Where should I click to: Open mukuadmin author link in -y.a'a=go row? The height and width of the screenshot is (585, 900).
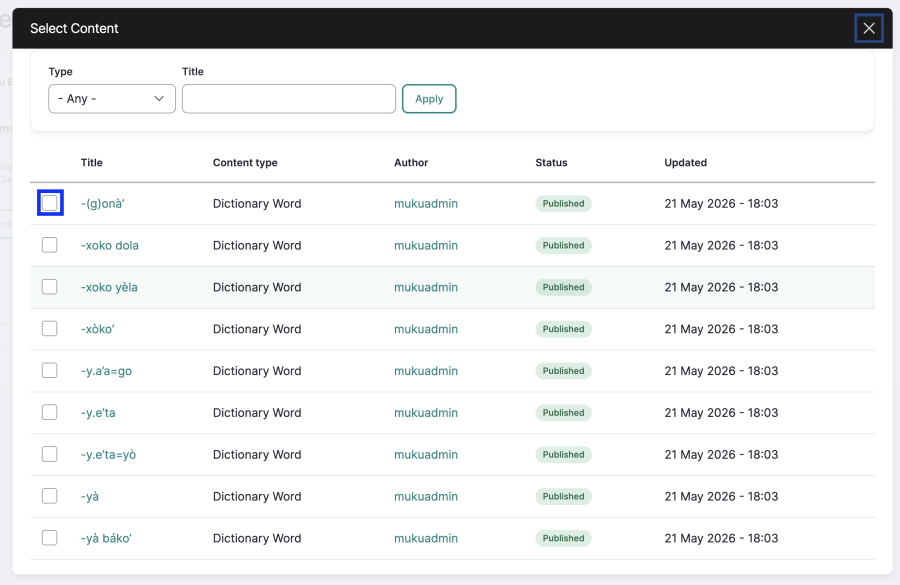426,371
